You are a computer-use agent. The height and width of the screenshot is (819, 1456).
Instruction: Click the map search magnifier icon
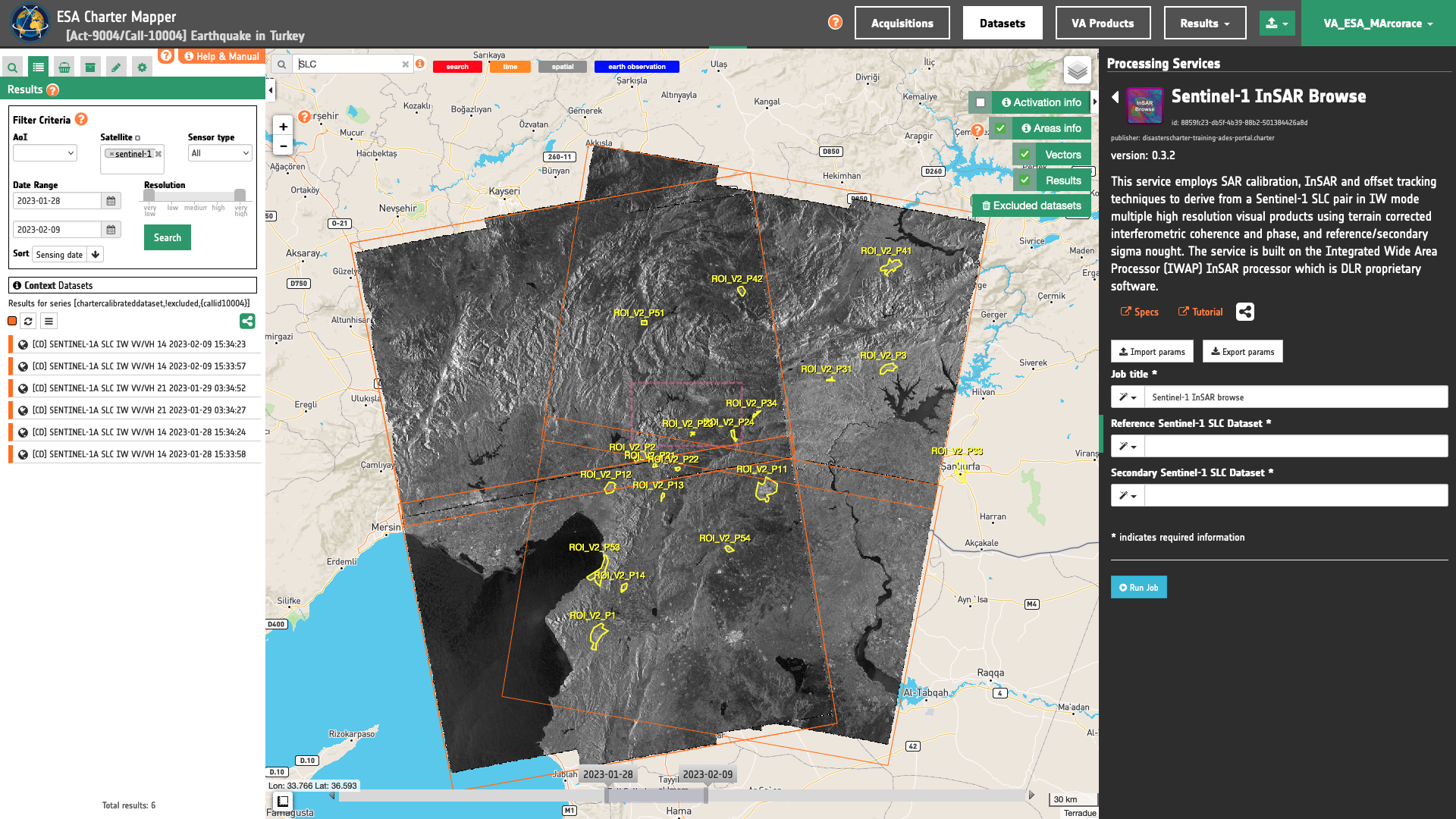pos(281,64)
